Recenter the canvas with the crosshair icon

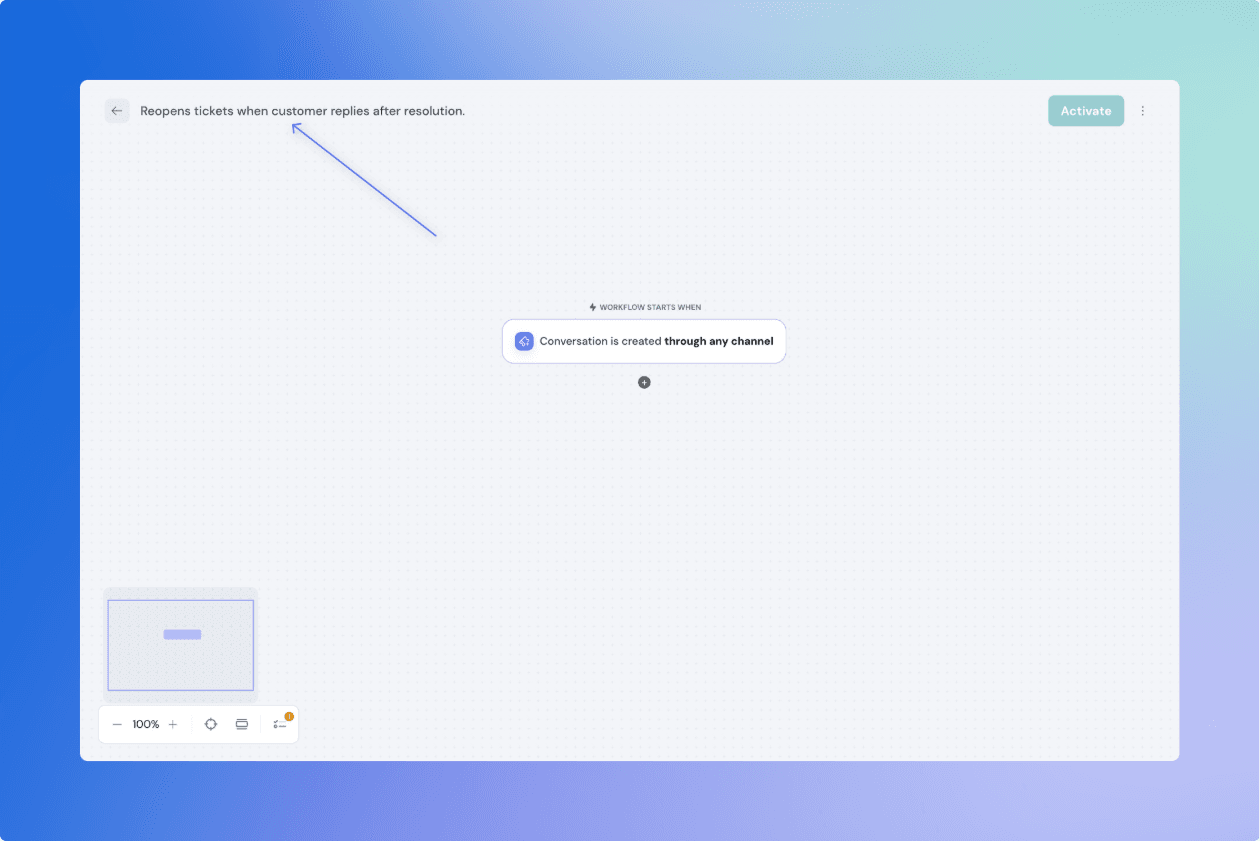pos(211,724)
